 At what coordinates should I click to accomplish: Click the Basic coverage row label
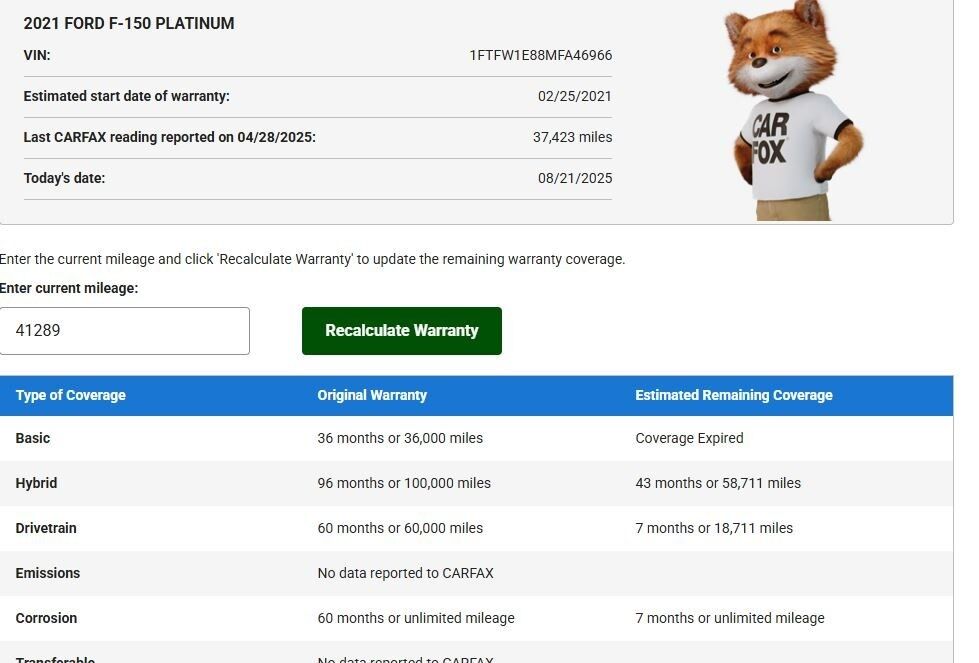click(32, 438)
